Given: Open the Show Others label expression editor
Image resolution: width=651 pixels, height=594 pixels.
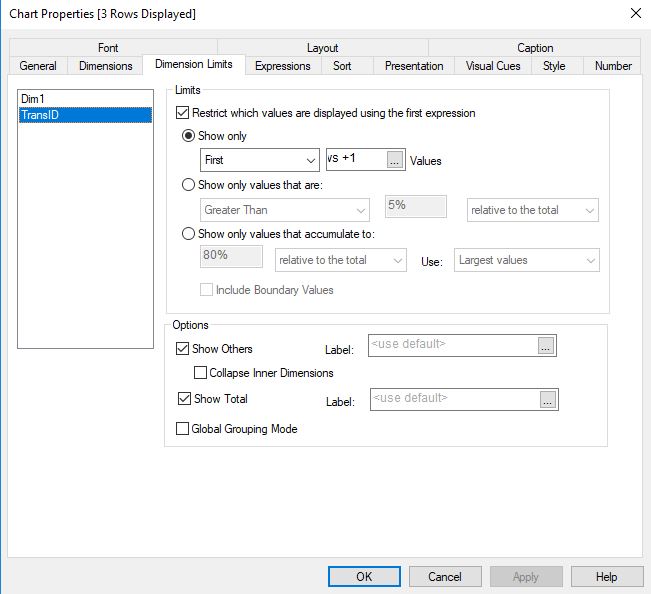Looking at the screenshot, I should click(x=546, y=346).
